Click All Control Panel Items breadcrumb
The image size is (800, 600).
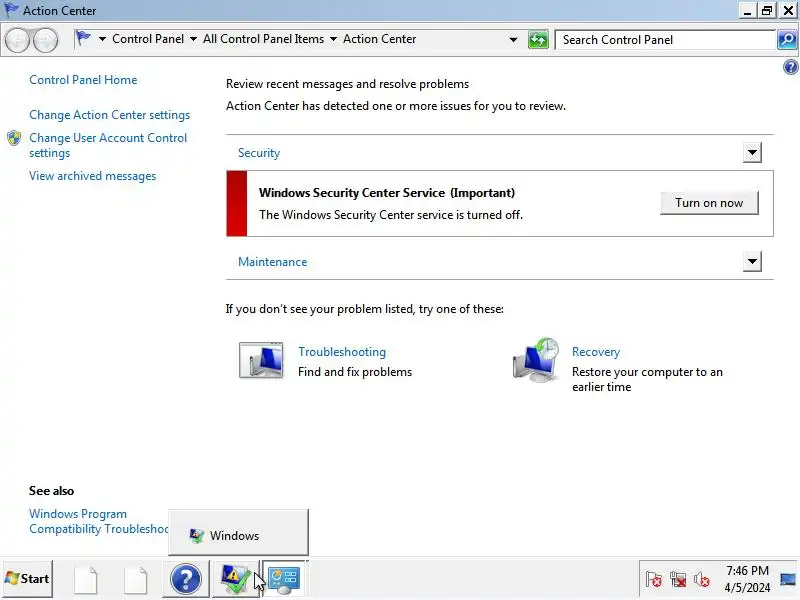tap(263, 39)
